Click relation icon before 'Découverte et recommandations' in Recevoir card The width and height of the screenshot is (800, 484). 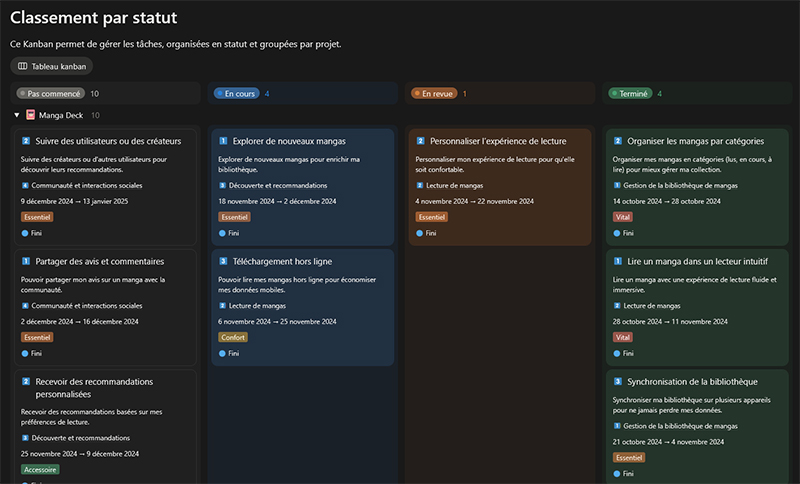(x=25, y=438)
